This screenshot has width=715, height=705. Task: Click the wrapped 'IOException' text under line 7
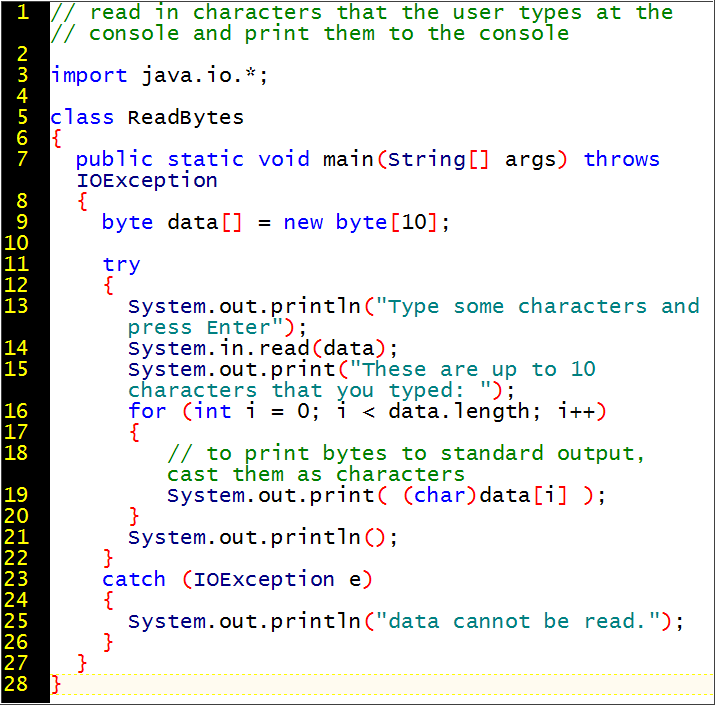click(147, 181)
